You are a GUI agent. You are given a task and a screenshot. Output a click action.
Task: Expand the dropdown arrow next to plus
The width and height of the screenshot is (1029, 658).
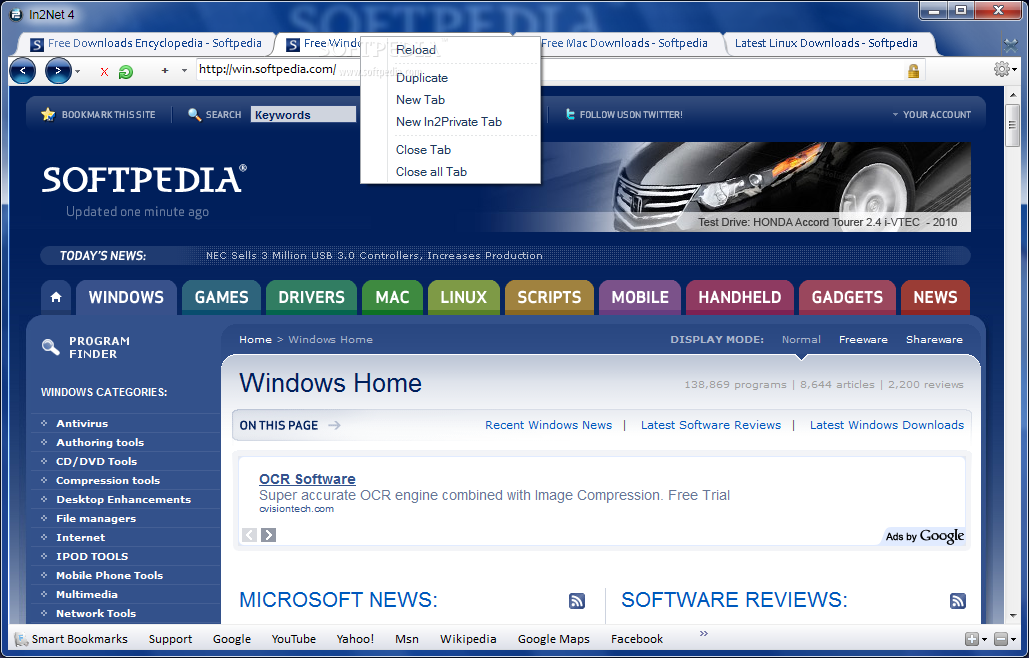point(184,70)
